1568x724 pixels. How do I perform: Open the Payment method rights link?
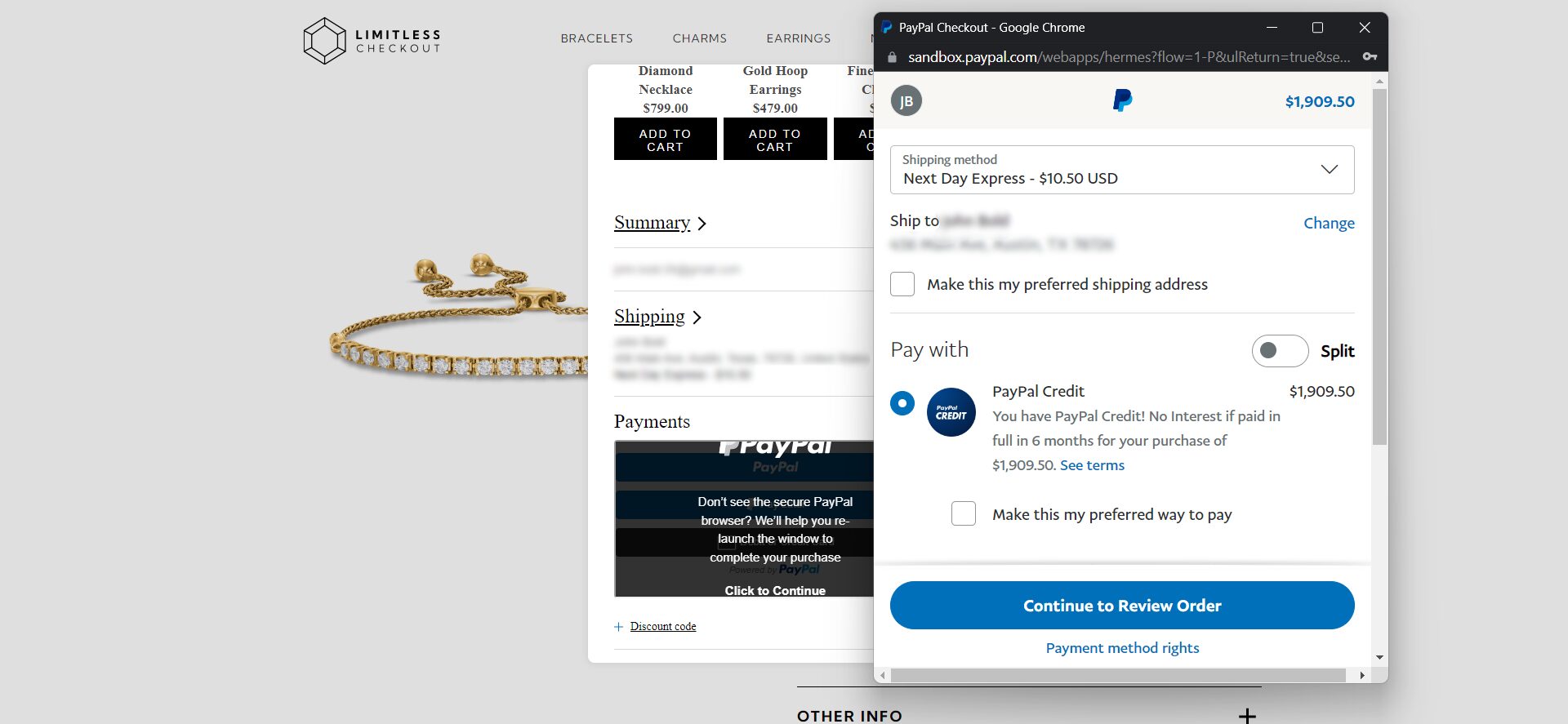pos(1122,648)
